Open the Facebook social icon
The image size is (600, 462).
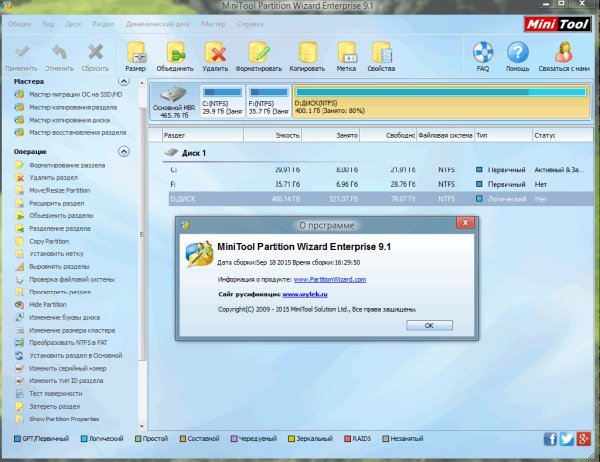tap(550, 439)
